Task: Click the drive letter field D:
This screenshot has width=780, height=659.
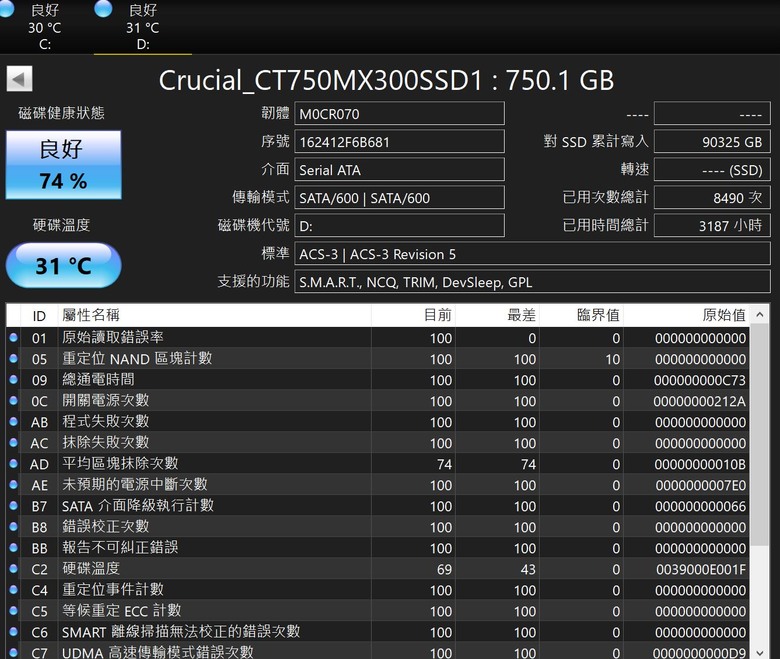Action: pyautogui.click(x=399, y=226)
